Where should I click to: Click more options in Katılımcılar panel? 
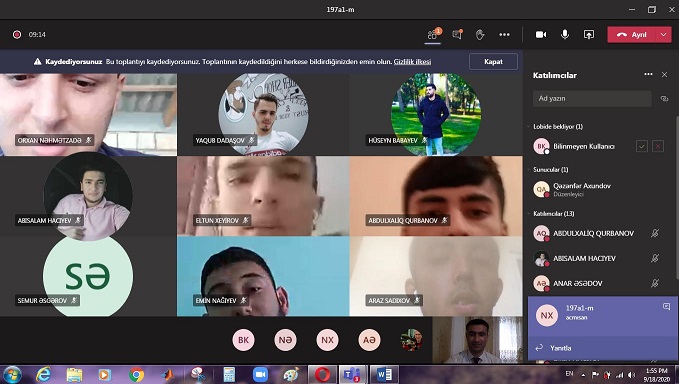pyautogui.click(x=648, y=74)
